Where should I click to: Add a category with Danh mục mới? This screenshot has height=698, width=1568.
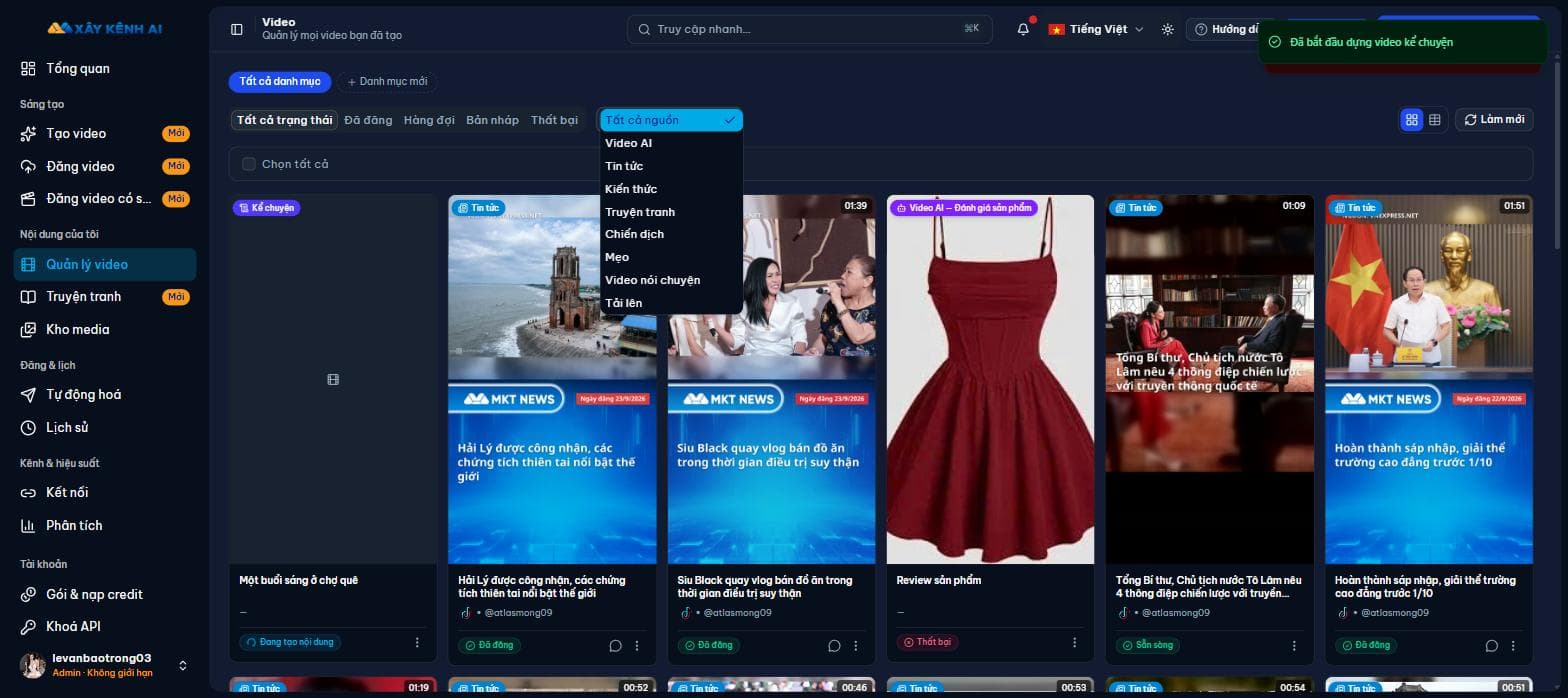387,82
